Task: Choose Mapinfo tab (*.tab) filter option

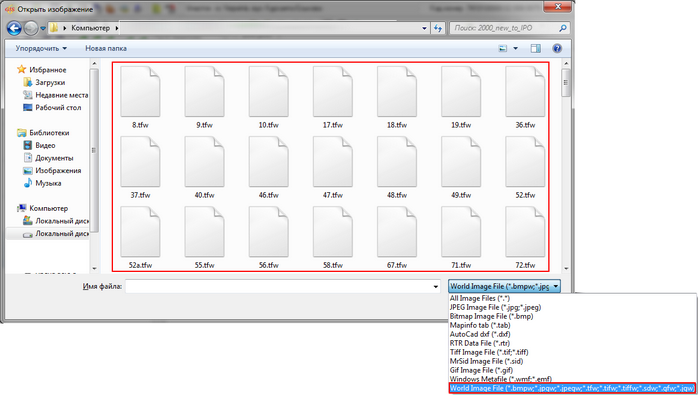Action: 480,325
